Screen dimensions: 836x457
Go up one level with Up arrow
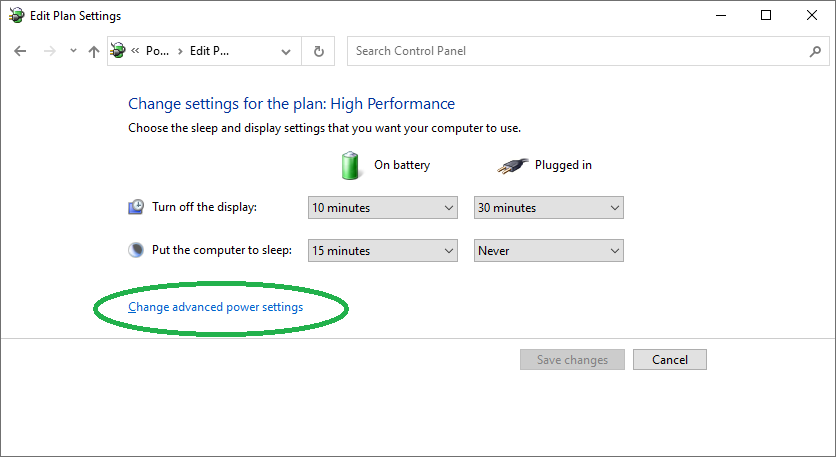[x=94, y=51]
